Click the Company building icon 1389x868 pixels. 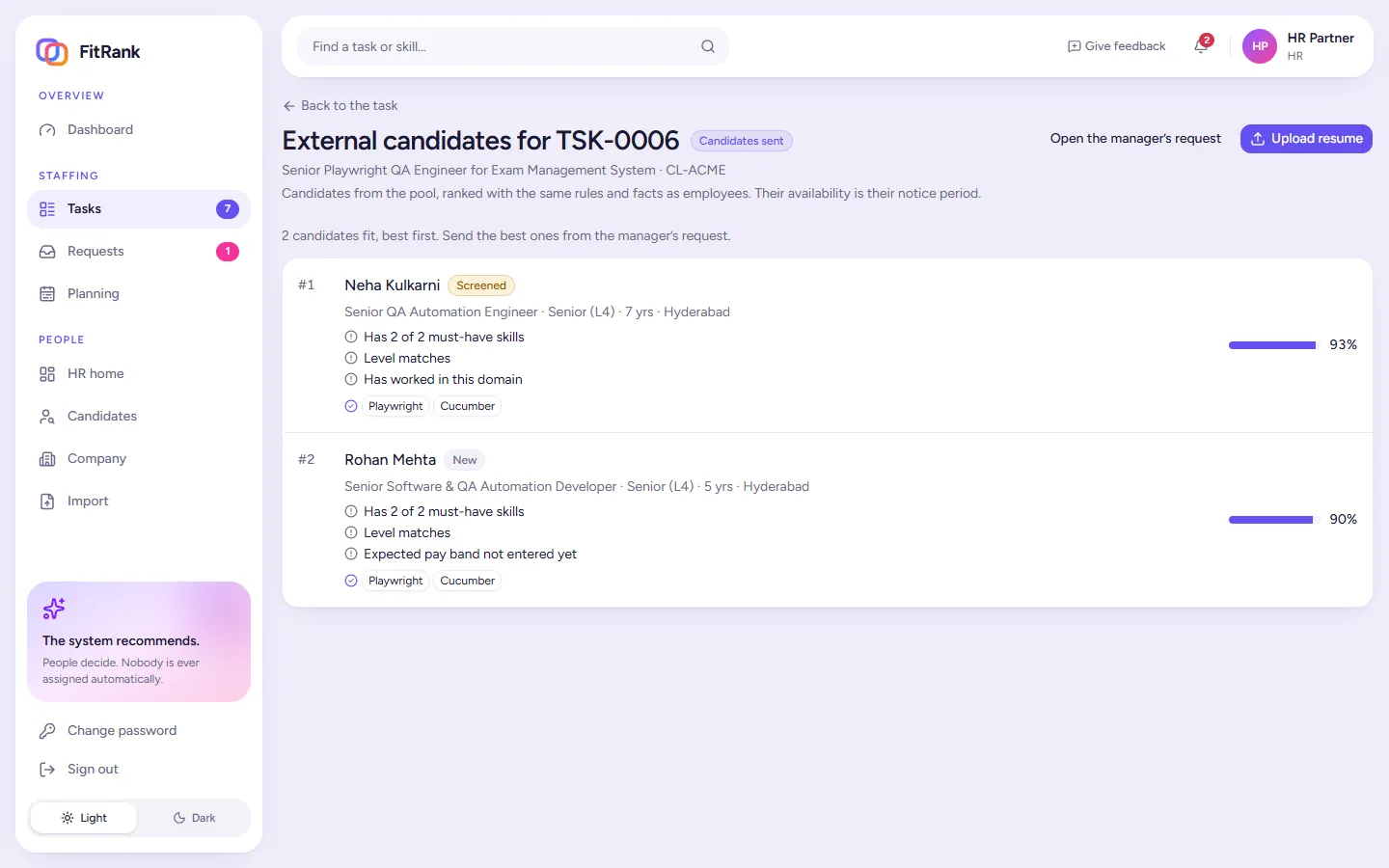(47, 459)
